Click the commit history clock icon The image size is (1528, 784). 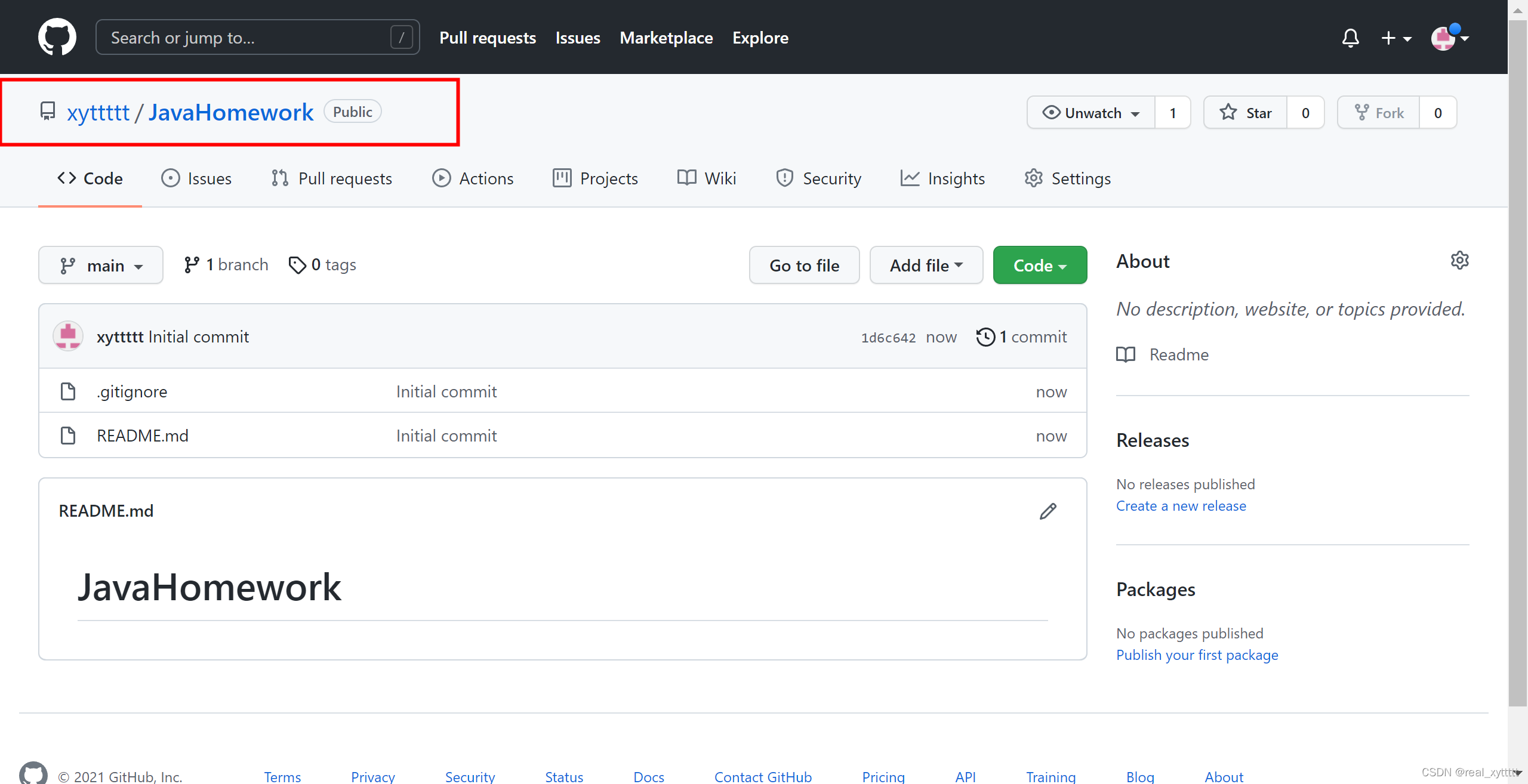click(x=985, y=337)
